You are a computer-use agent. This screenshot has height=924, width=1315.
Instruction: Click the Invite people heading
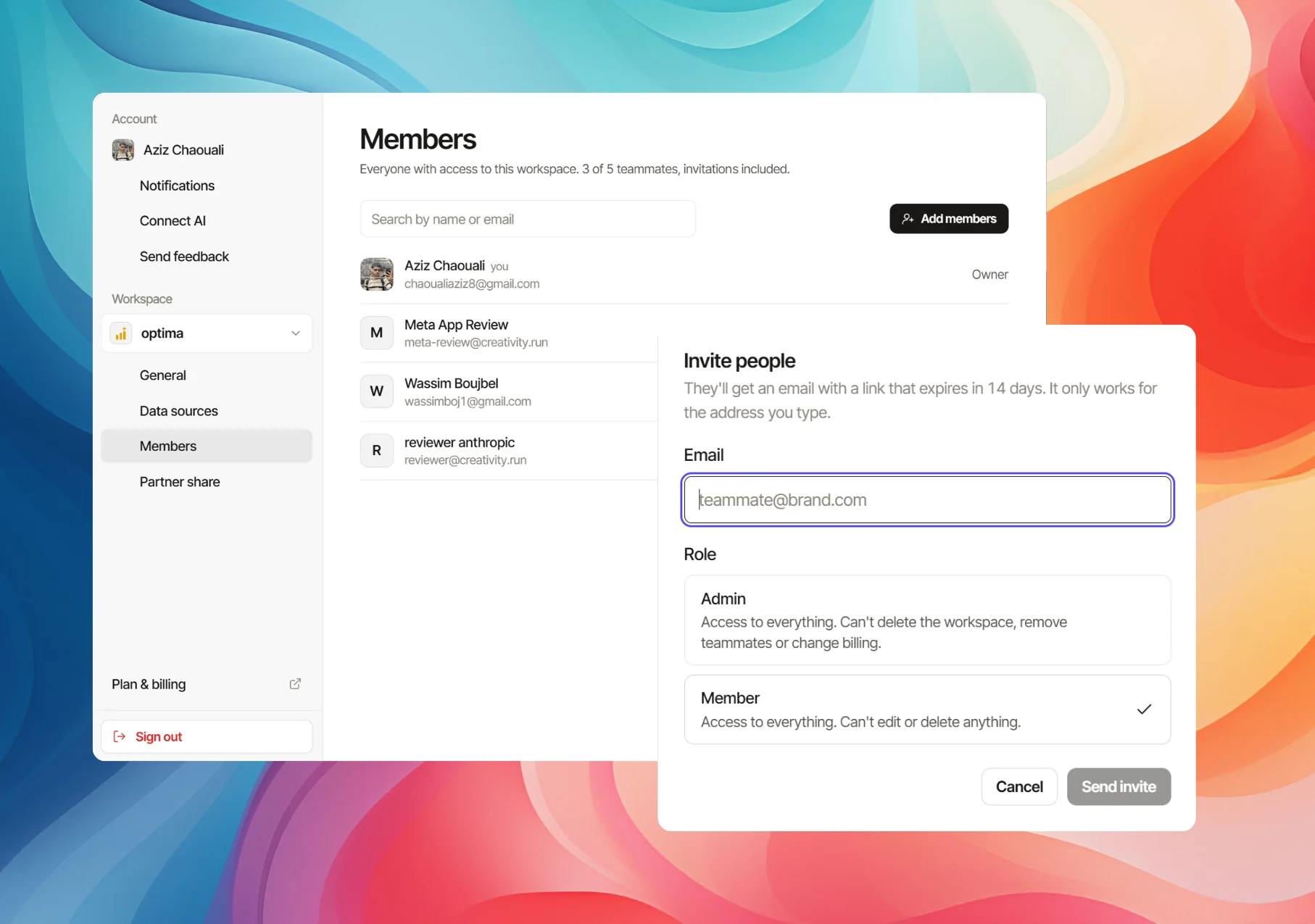[739, 361]
